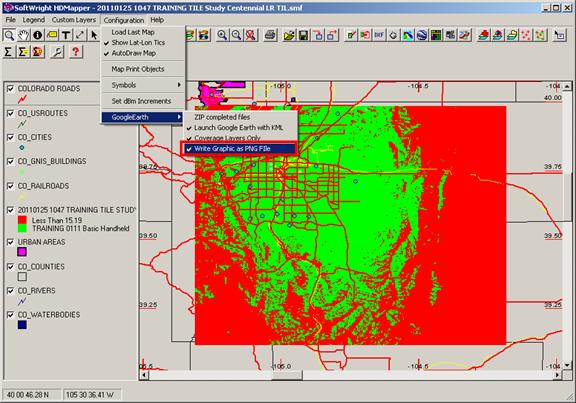The height and width of the screenshot is (403, 576).
Task: Click the checkmark with pencil icon
Action: (x=351, y=35)
